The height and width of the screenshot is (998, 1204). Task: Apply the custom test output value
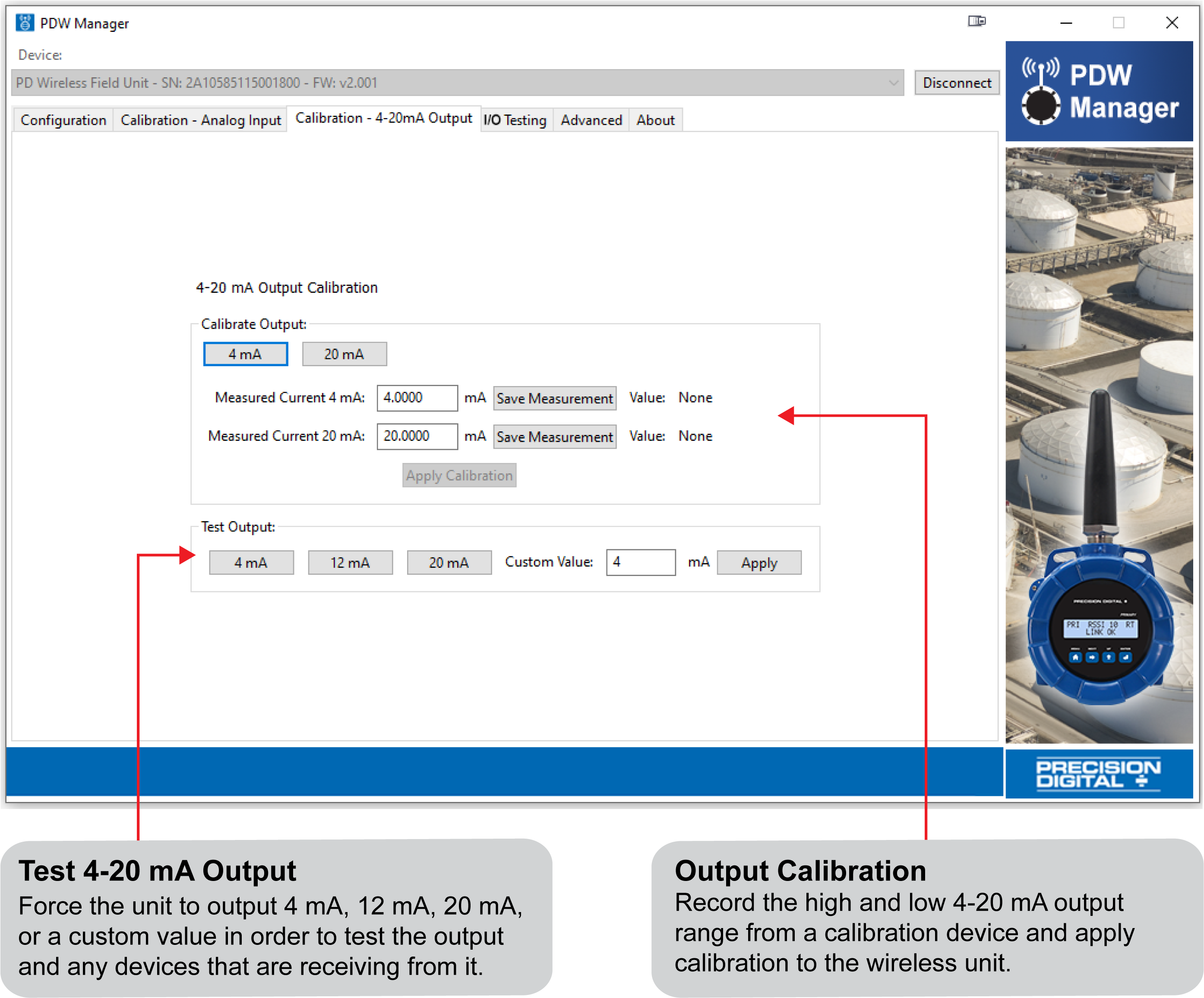(x=759, y=563)
